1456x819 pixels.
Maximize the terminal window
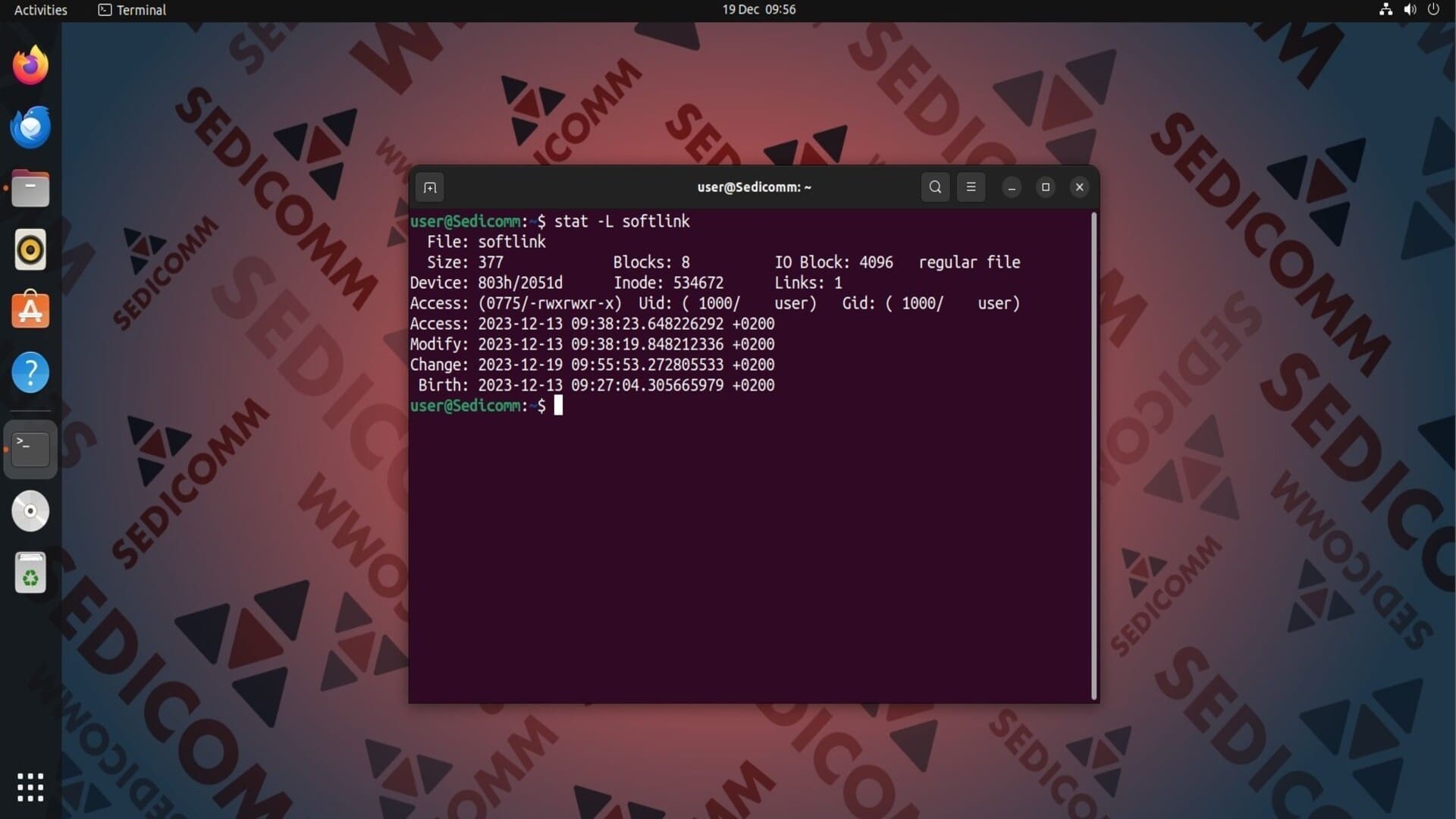tap(1045, 187)
